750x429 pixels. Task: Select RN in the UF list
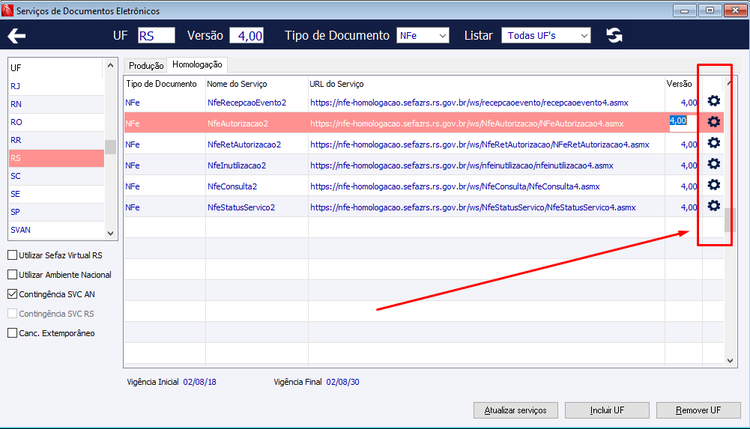coord(56,104)
